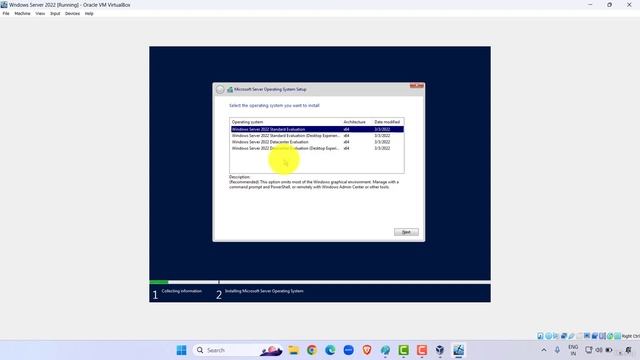Click the ENG IN language indicator
The width and height of the screenshot is (640, 360).
coord(573,350)
